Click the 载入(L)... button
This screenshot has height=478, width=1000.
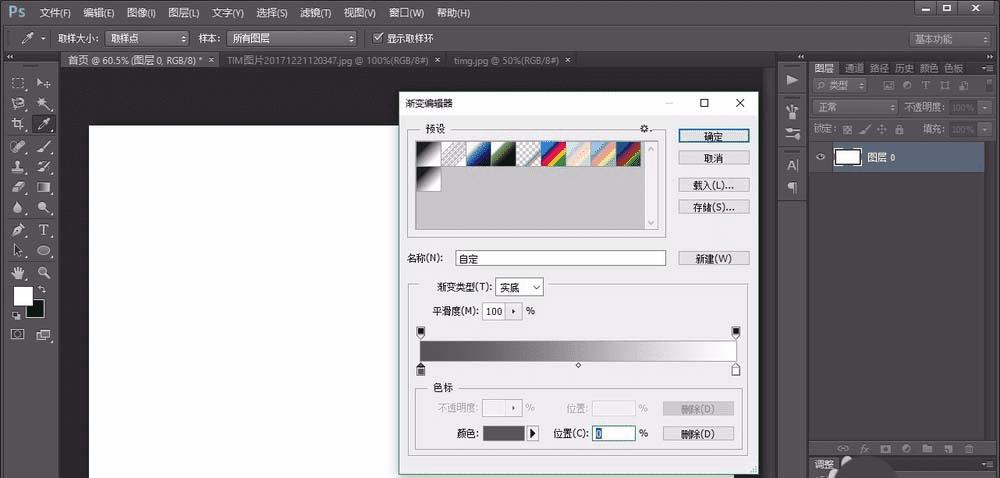pos(714,185)
